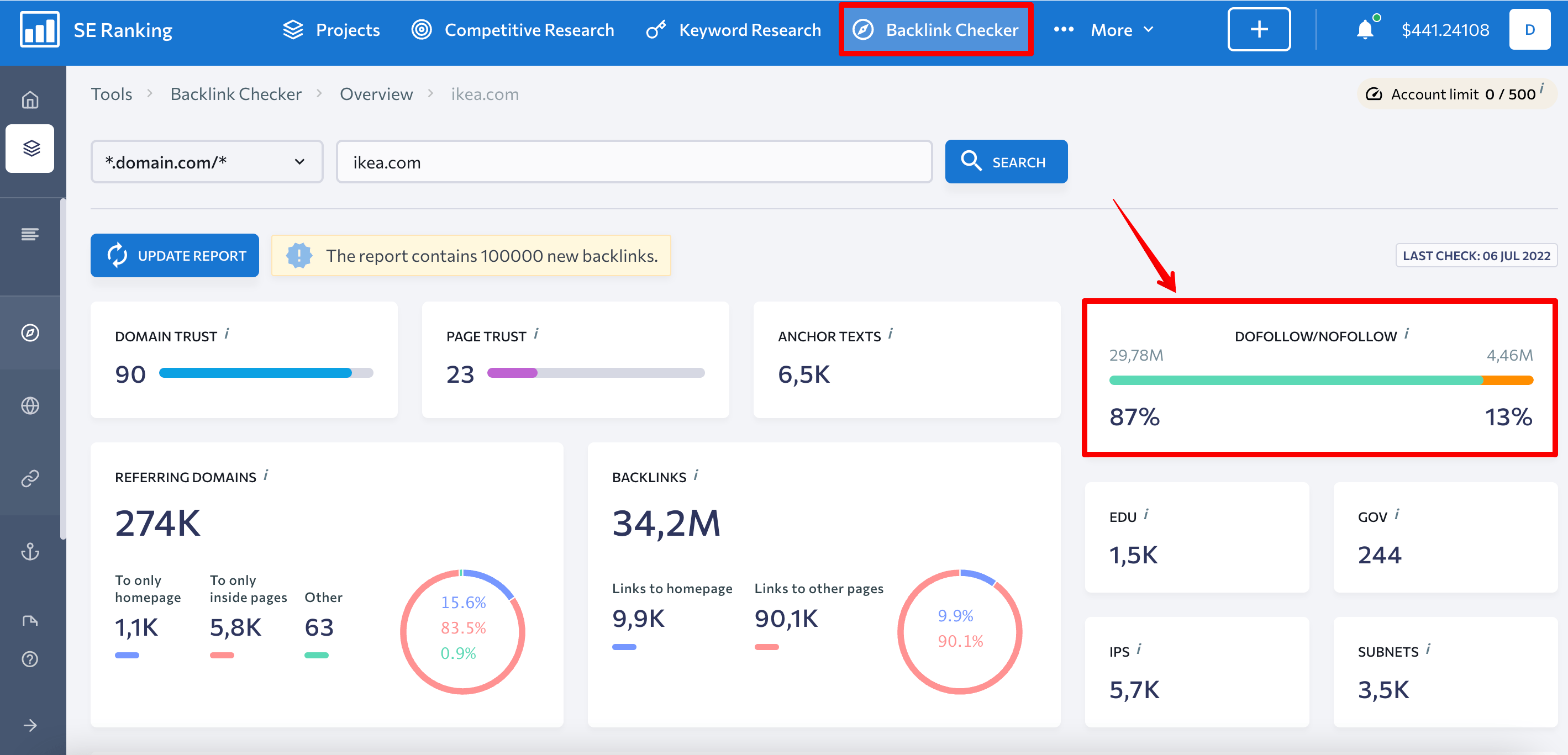Show info for Anchor Texts
The width and height of the screenshot is (1568, 755).
(x=891, y=334)
